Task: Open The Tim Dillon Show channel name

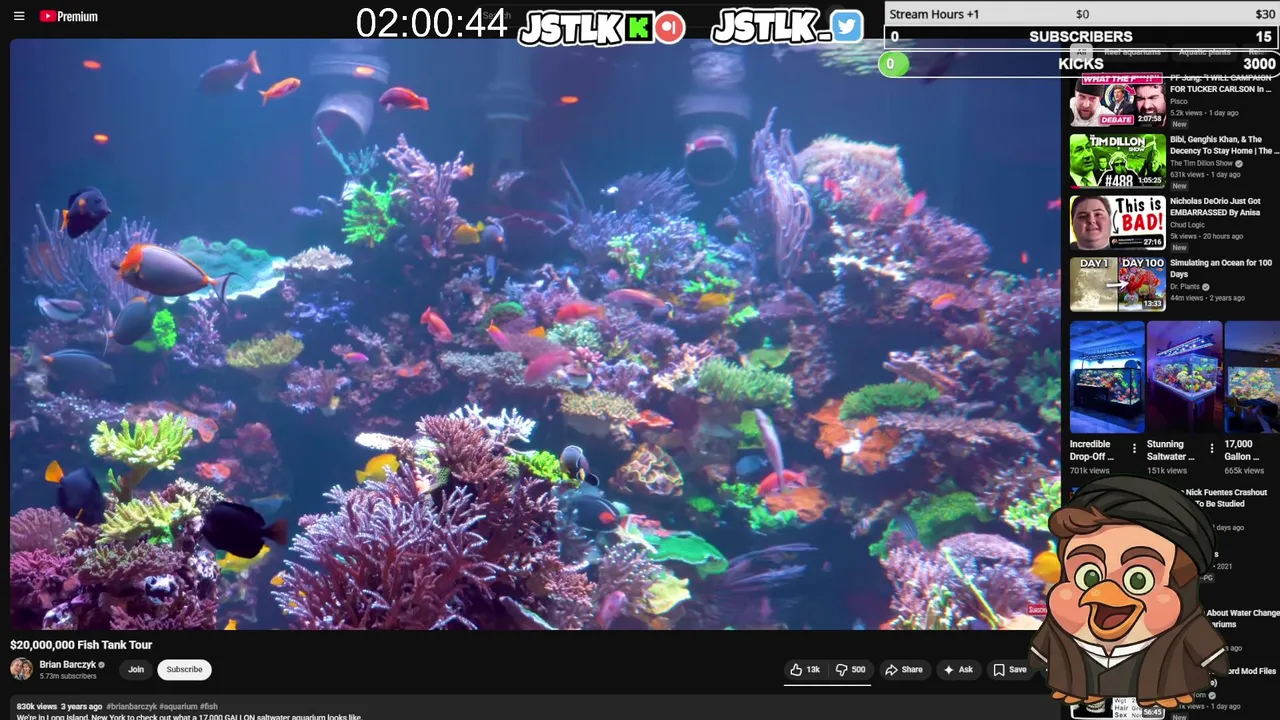Action: (x=1202, y=163)
